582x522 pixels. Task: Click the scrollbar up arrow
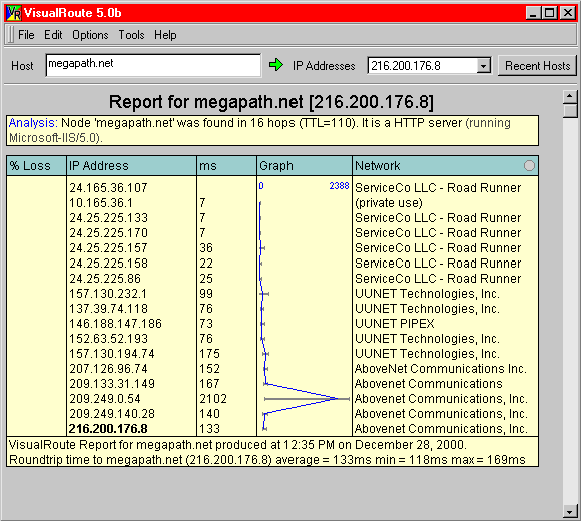[x=570, y=97]
